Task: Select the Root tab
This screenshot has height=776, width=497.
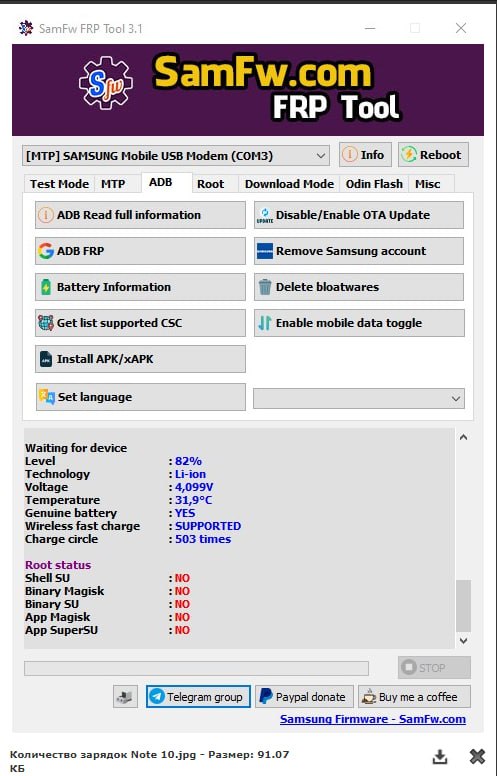Action: click(x=210, y=184)
